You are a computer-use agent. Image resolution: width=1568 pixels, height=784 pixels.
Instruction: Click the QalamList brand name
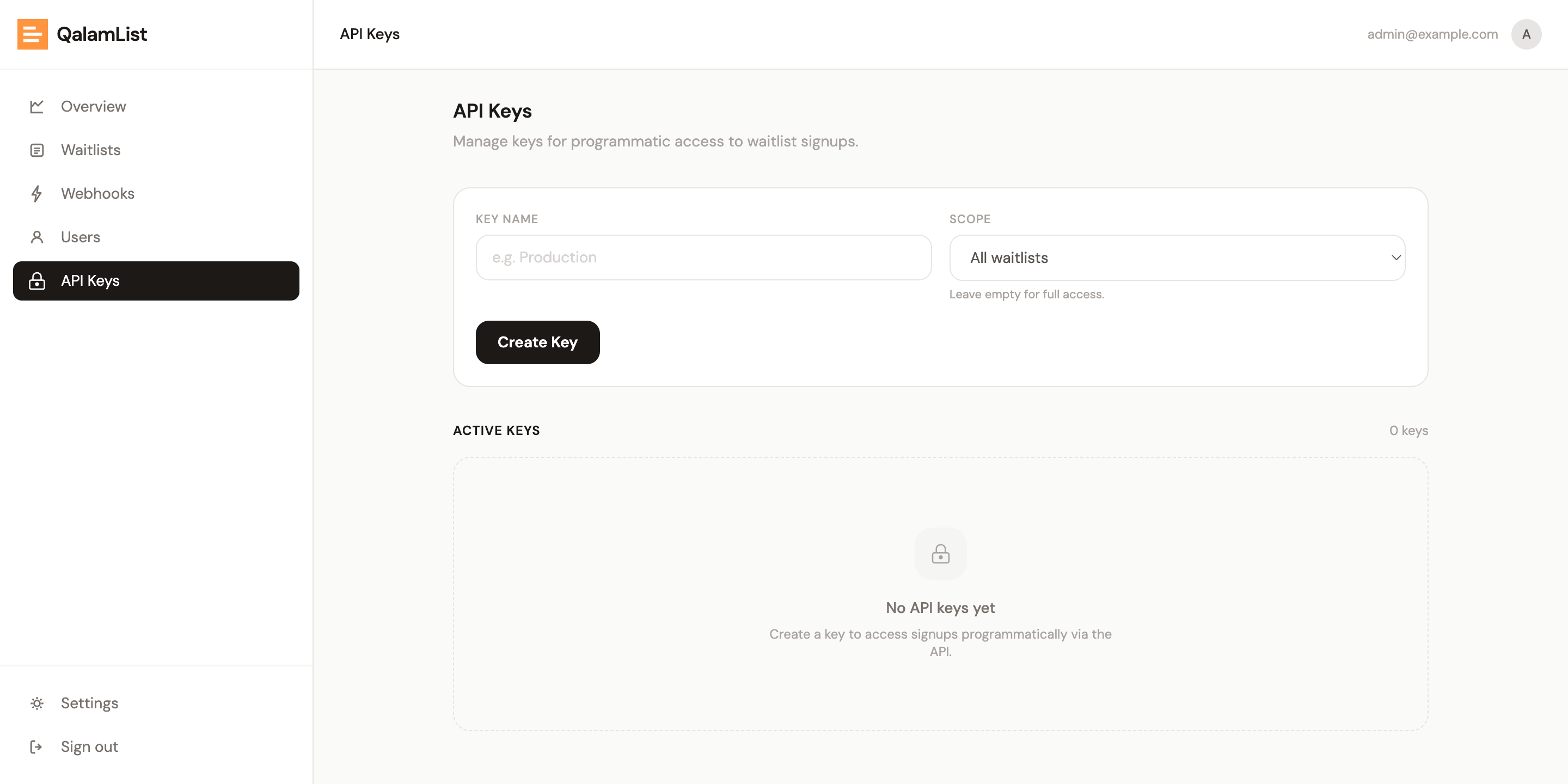[x=102, y=34]
